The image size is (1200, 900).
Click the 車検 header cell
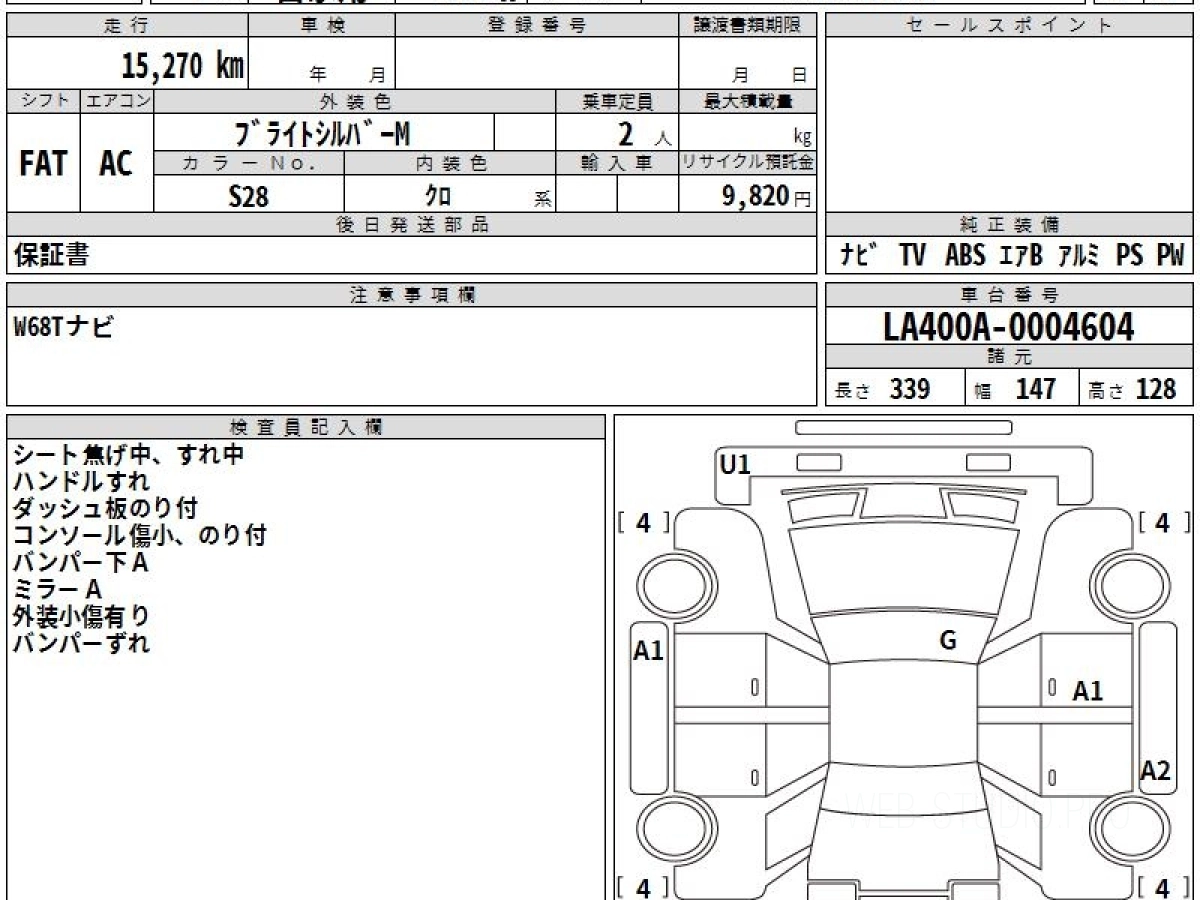tap(322, 26)
